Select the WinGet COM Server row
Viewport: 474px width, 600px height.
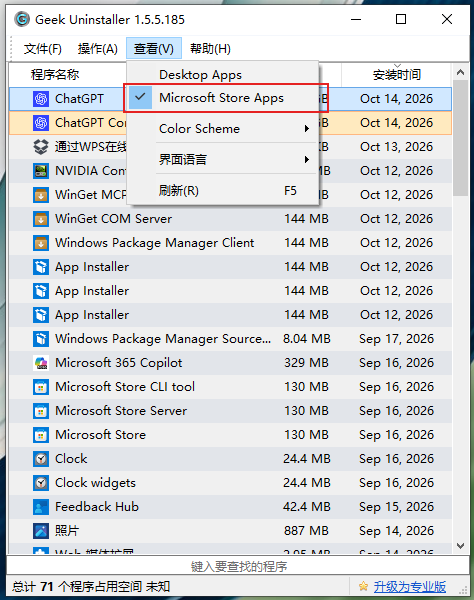tap(230, 219)
